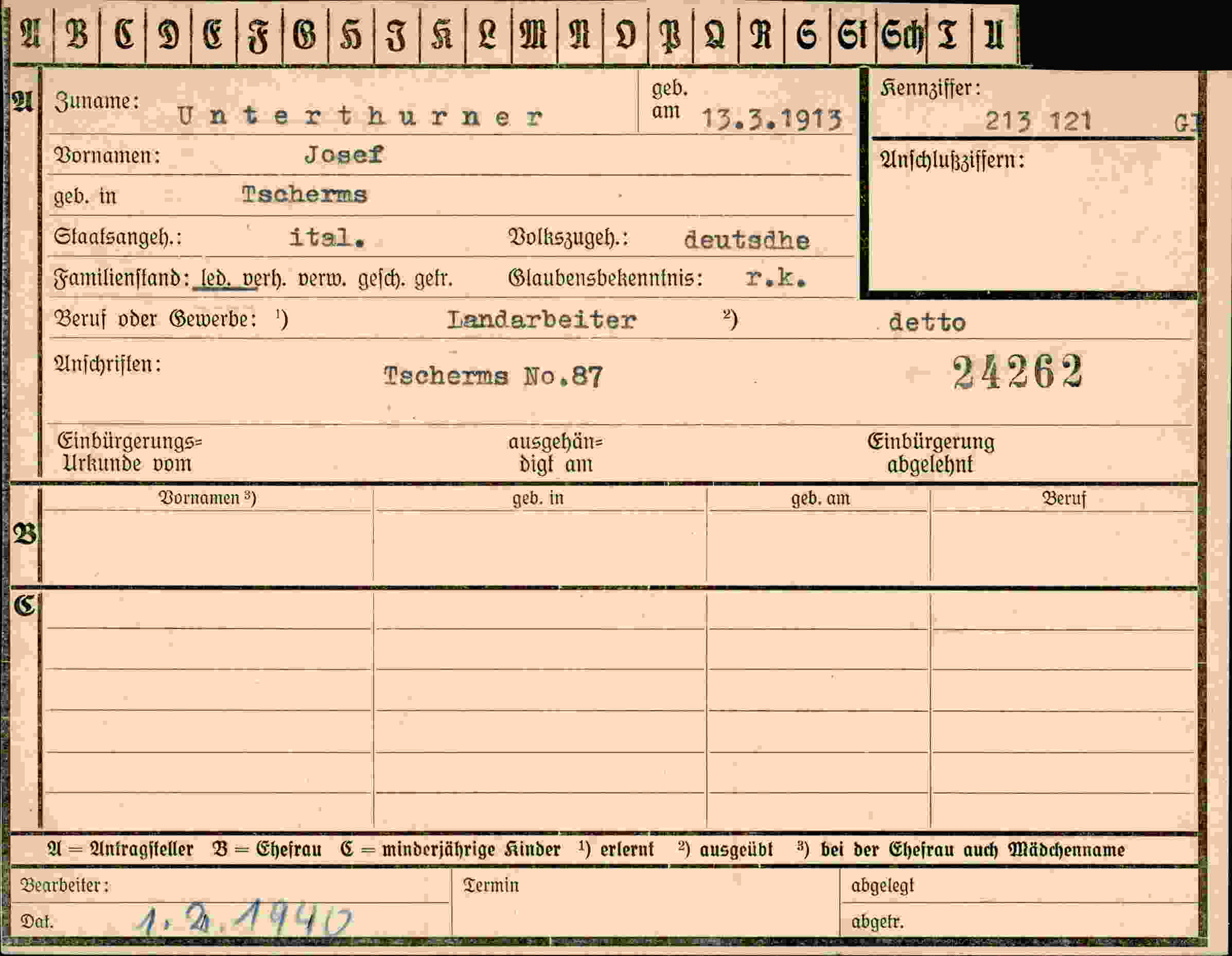Click the 'gesch.' marital status option
Image resolution: width=1232 pixels, height=956 pixels.
pyautogui.click(x=381, y=279)
